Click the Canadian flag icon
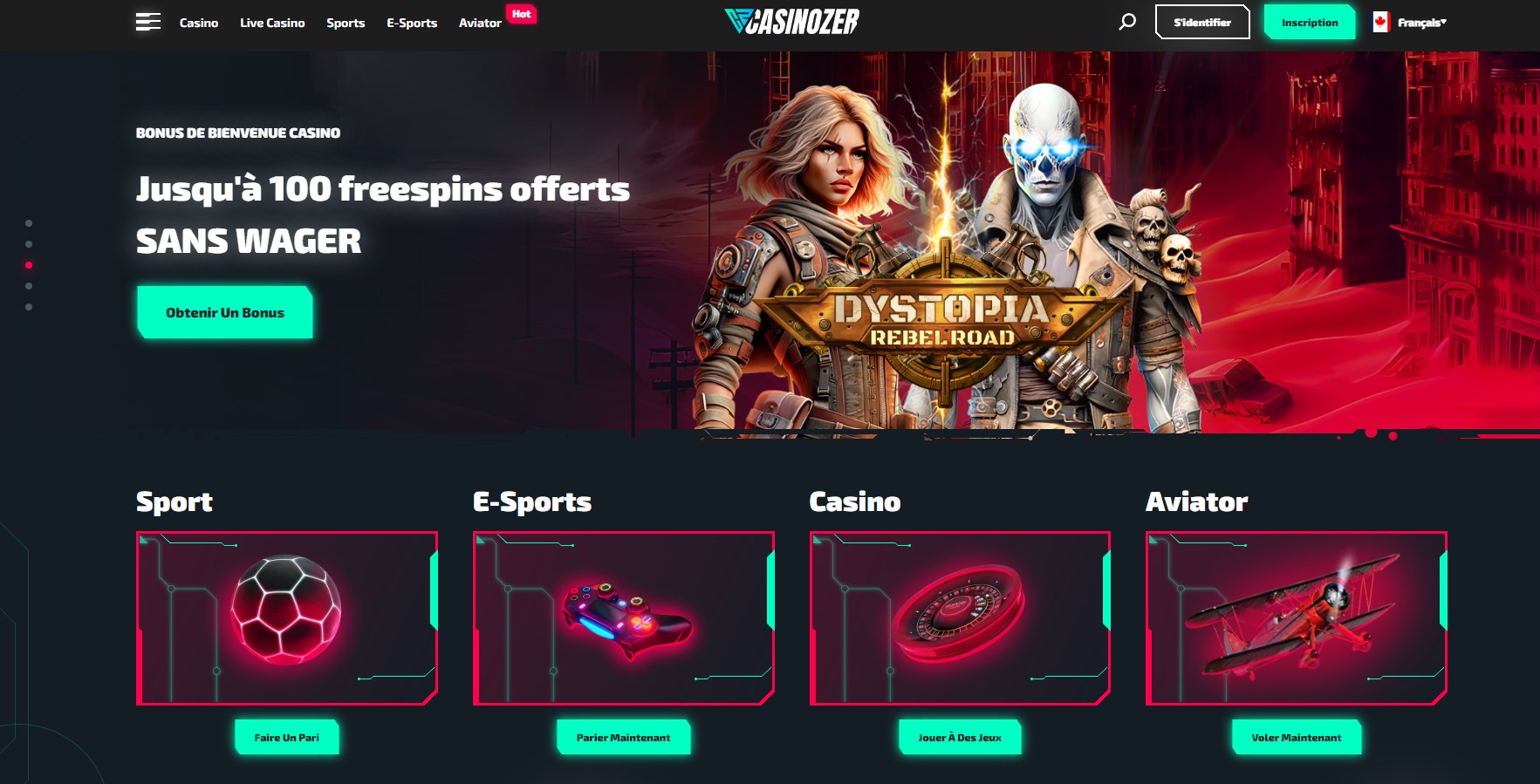Image resolution: width=1540 pixels, height=784 pixels. click(x=1380, y=22)
